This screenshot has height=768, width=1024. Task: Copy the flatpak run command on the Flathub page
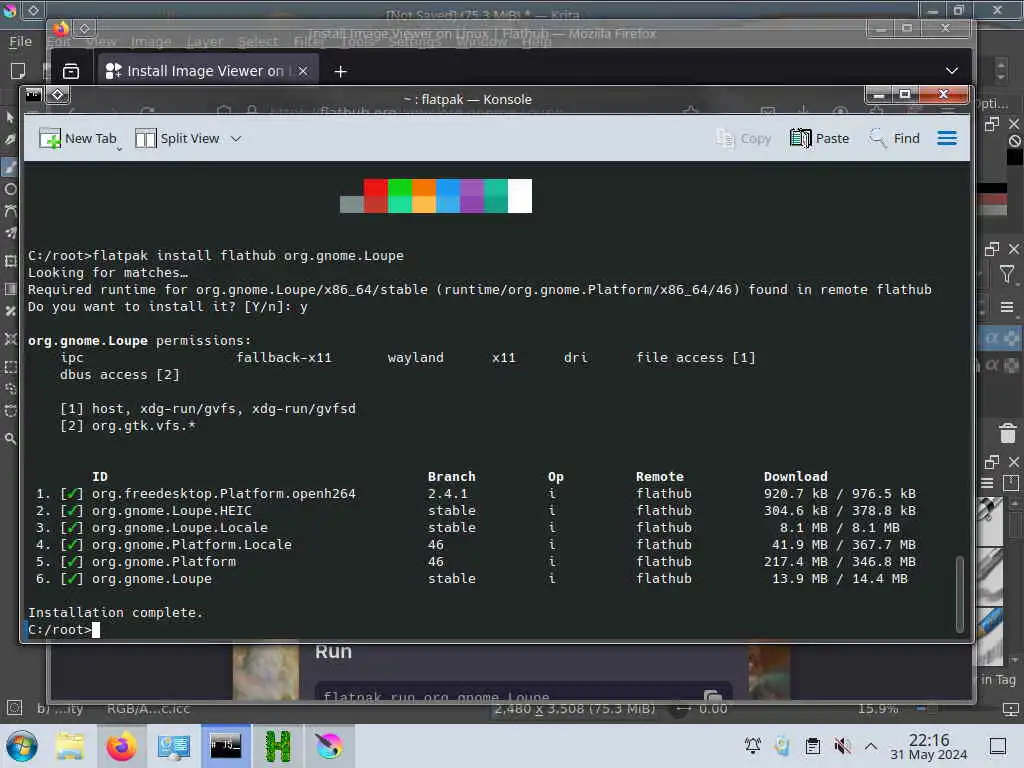[712, 696]
